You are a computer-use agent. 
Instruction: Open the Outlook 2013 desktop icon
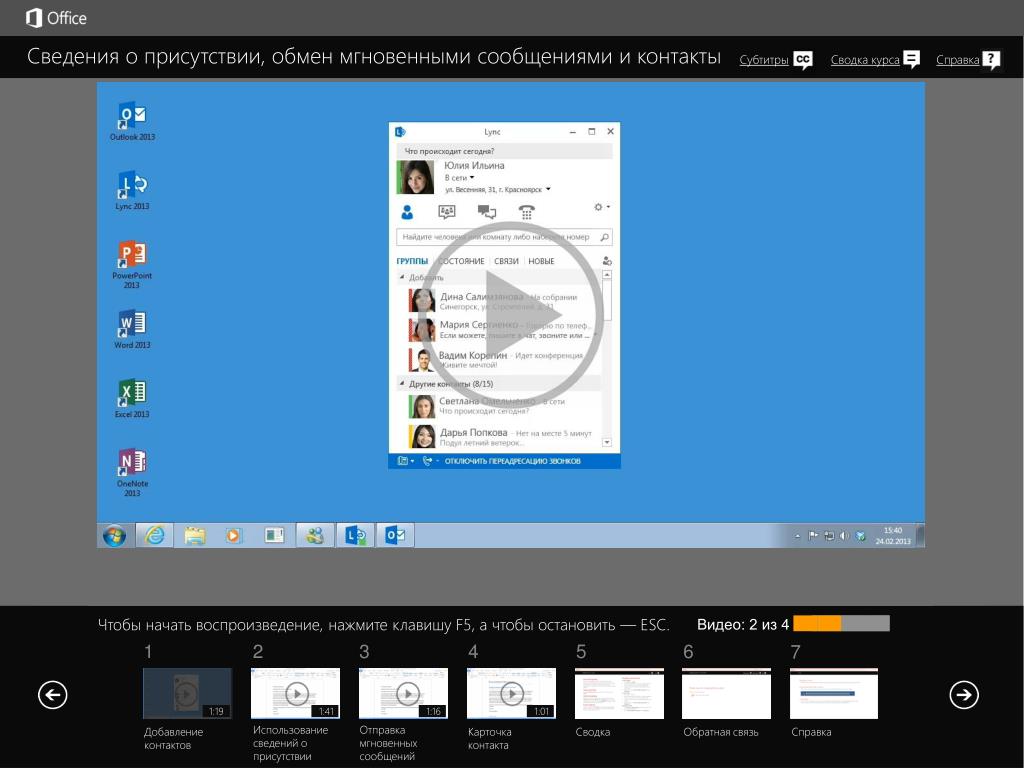click(x=132, y=116)
